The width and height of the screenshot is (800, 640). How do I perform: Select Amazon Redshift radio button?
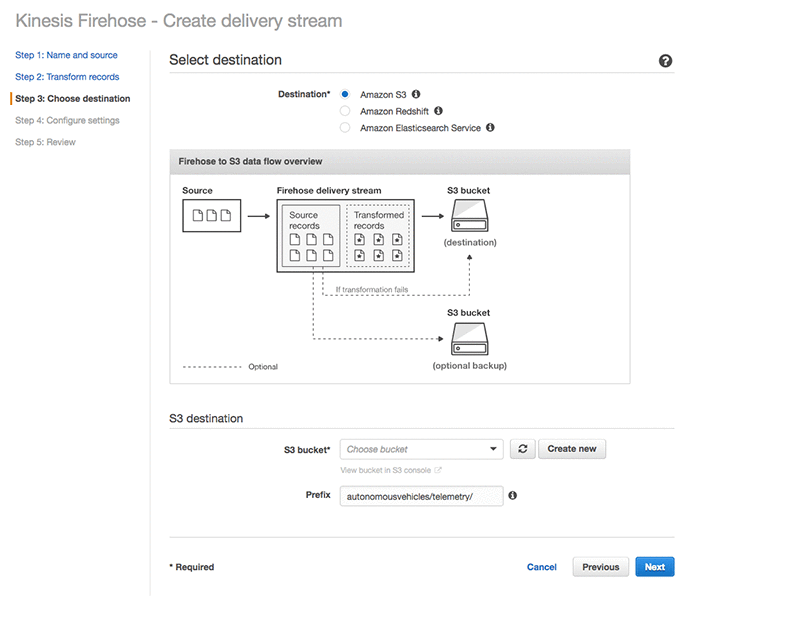click(345, 111)
